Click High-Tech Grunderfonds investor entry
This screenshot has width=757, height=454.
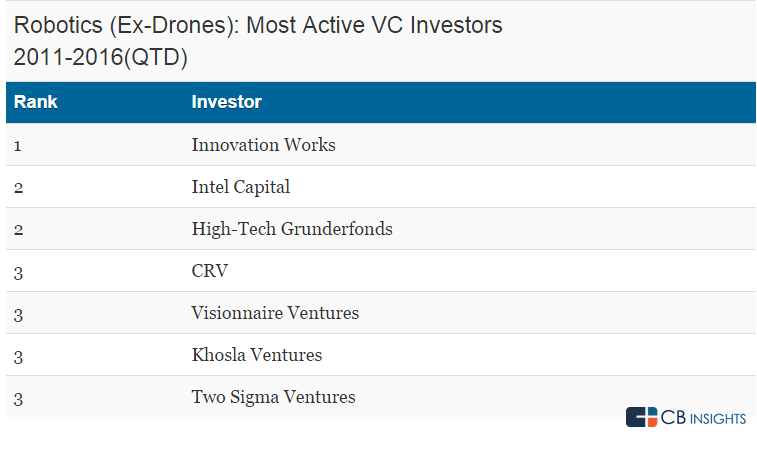(x=292, y=229)
